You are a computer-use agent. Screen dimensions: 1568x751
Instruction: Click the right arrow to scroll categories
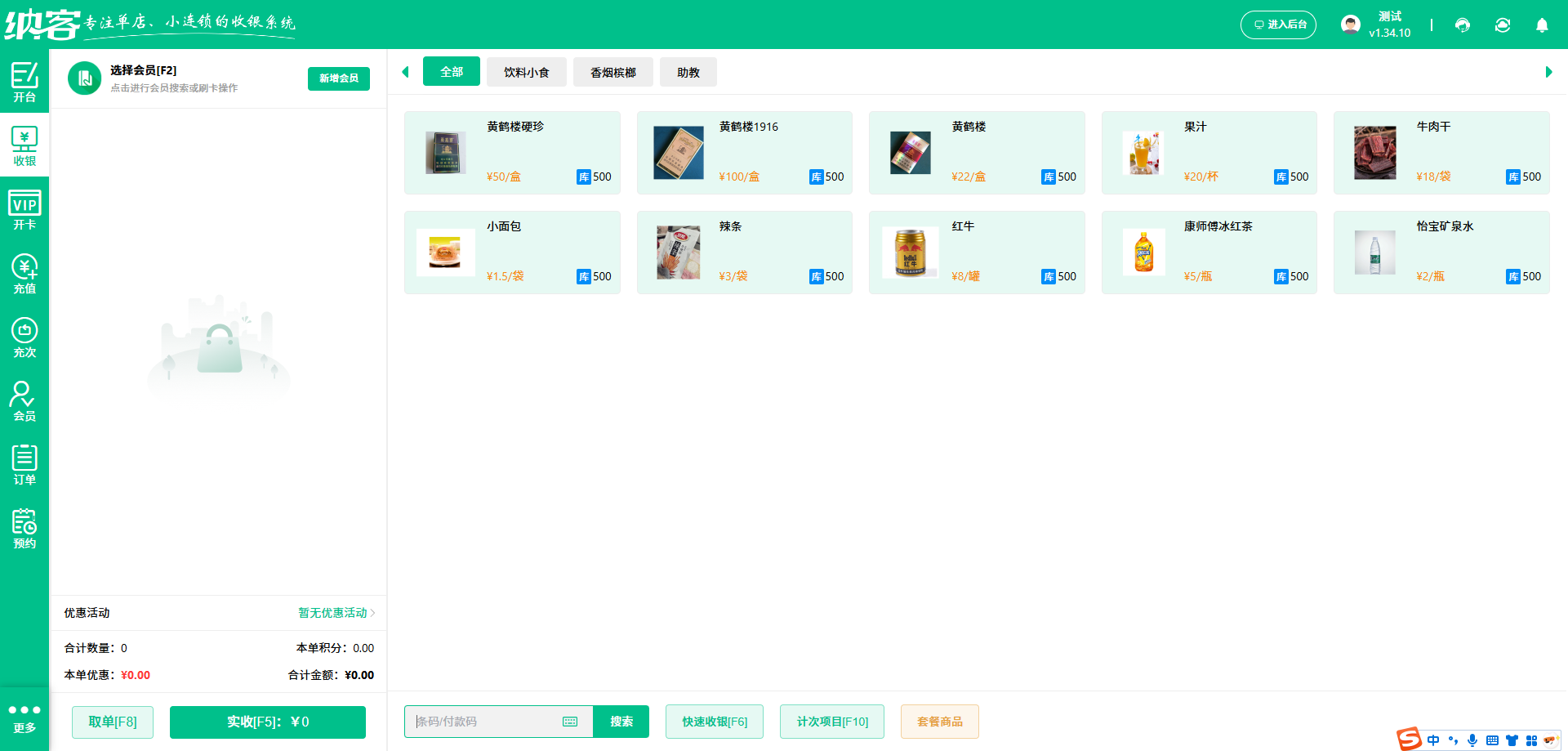click(x=1549, y=72)
